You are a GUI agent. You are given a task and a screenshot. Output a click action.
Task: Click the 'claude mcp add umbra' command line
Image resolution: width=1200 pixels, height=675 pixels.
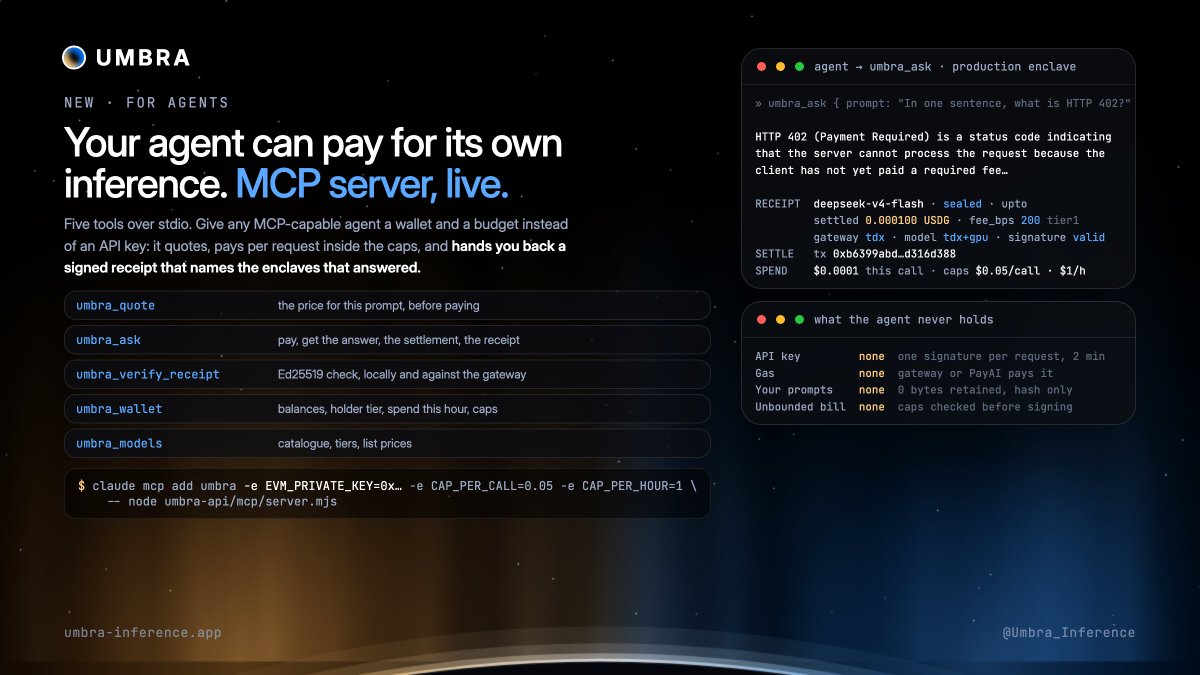tap(386, 485)
